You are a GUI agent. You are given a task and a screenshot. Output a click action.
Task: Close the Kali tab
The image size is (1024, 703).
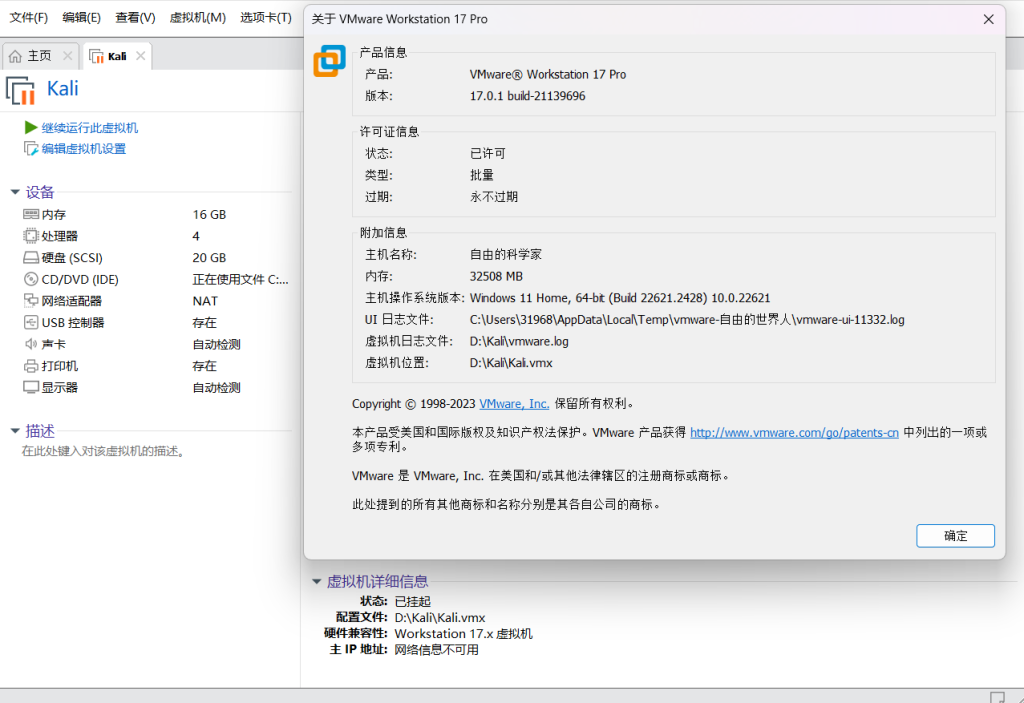pyautogui.click(x=140, y=56)
